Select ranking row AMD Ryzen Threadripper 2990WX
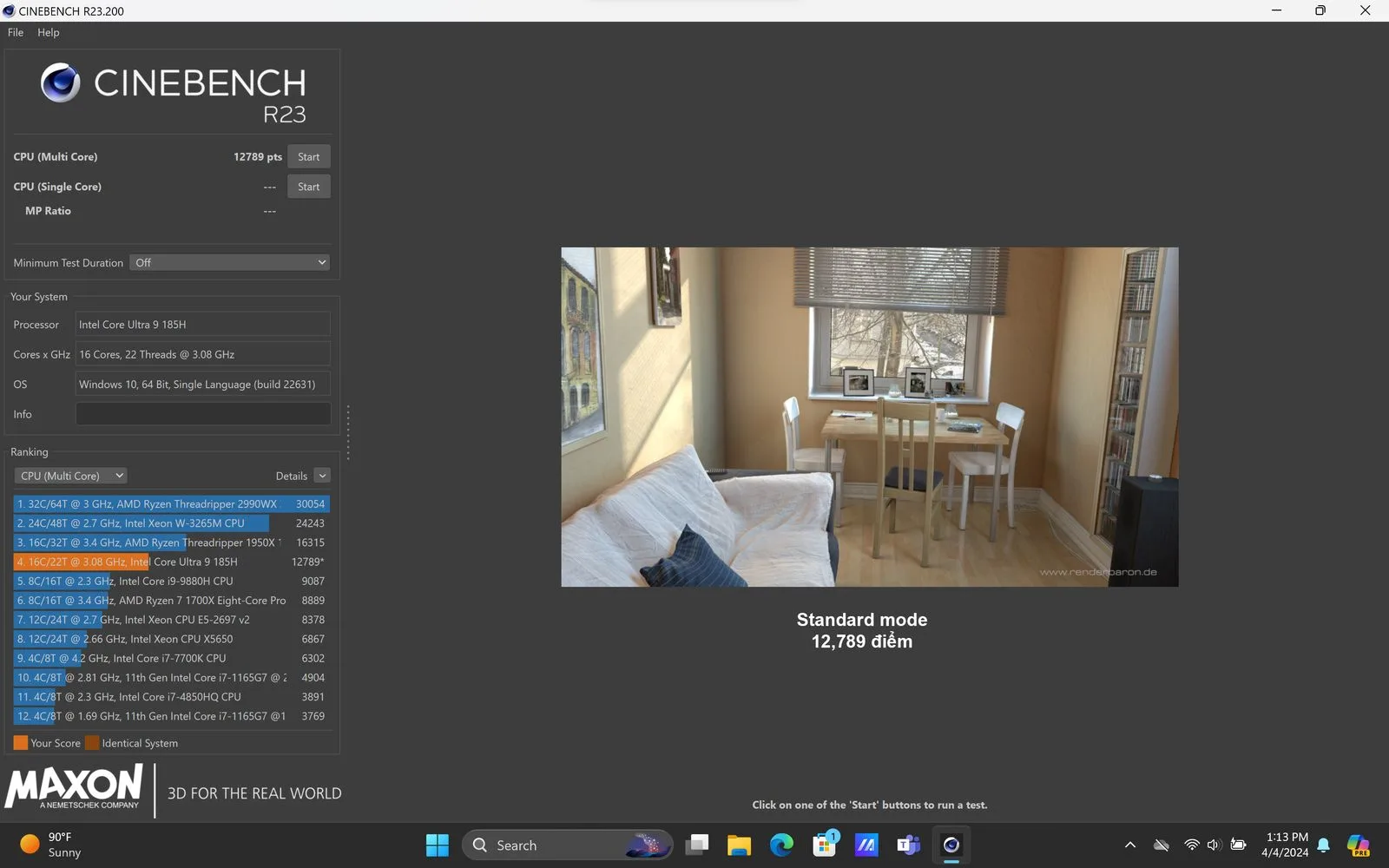 (x=171, y=503)
